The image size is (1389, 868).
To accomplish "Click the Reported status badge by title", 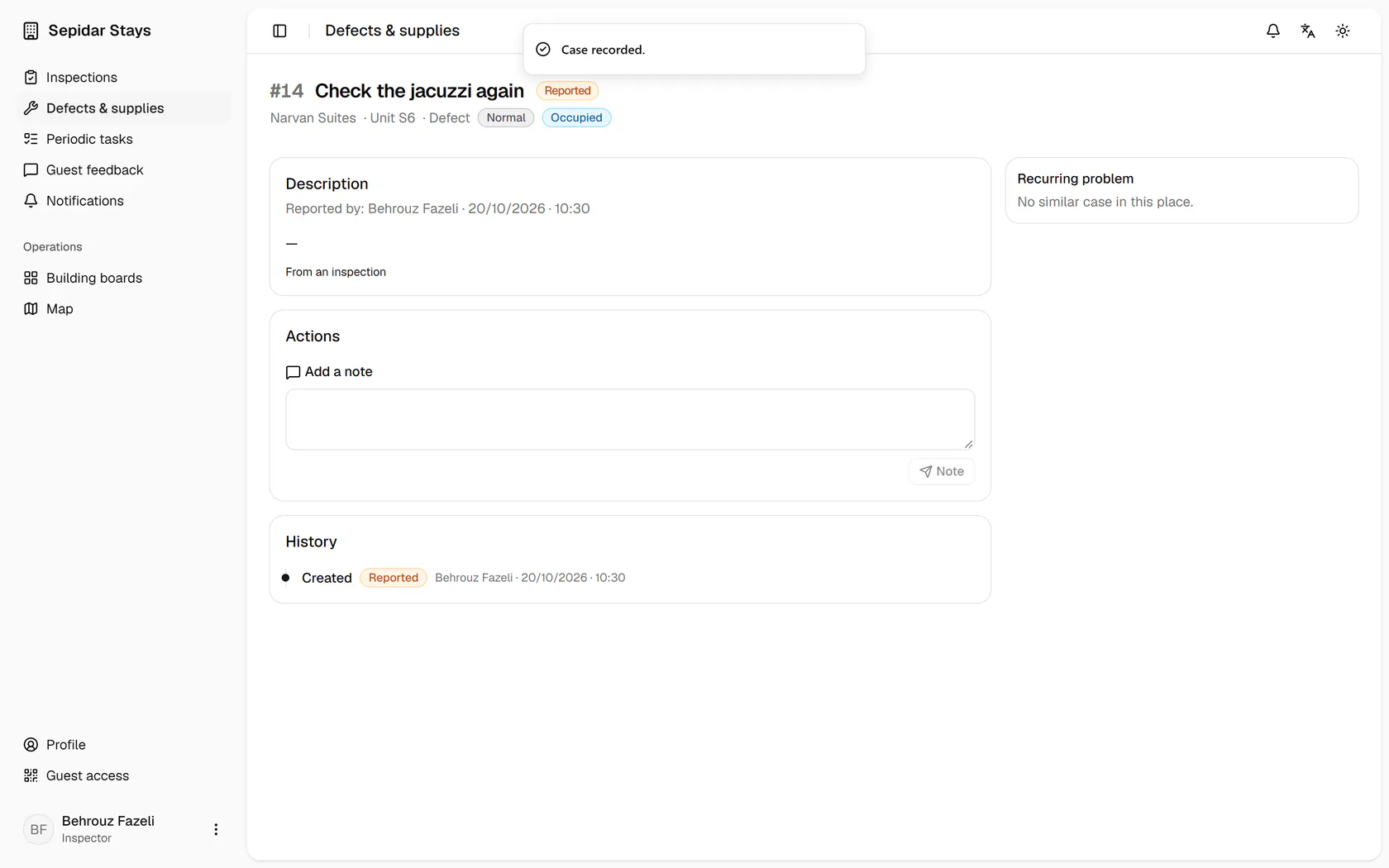I will tap(567, 91).
